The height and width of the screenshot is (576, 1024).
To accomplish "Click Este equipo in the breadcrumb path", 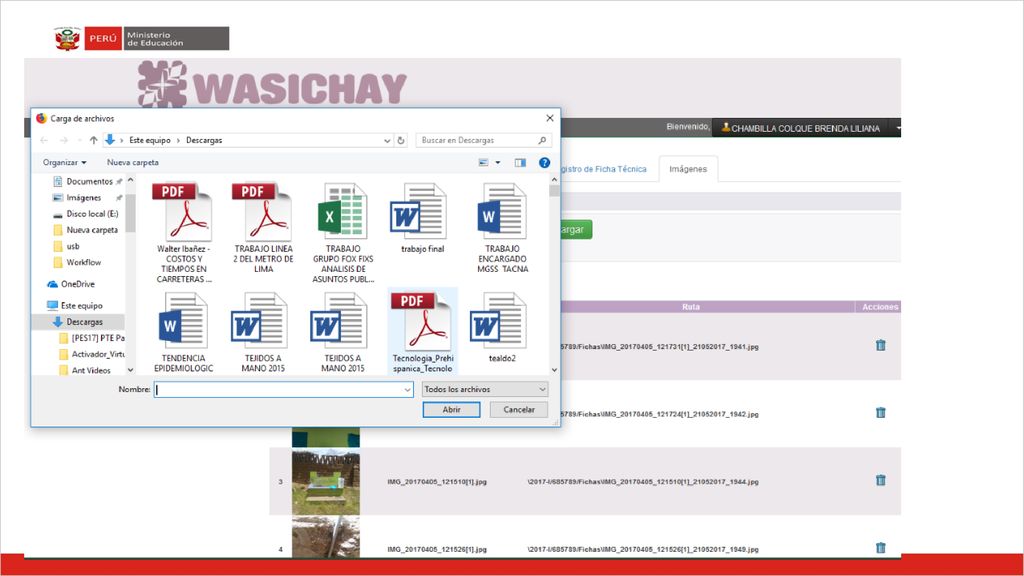I will tap(150, 140).
